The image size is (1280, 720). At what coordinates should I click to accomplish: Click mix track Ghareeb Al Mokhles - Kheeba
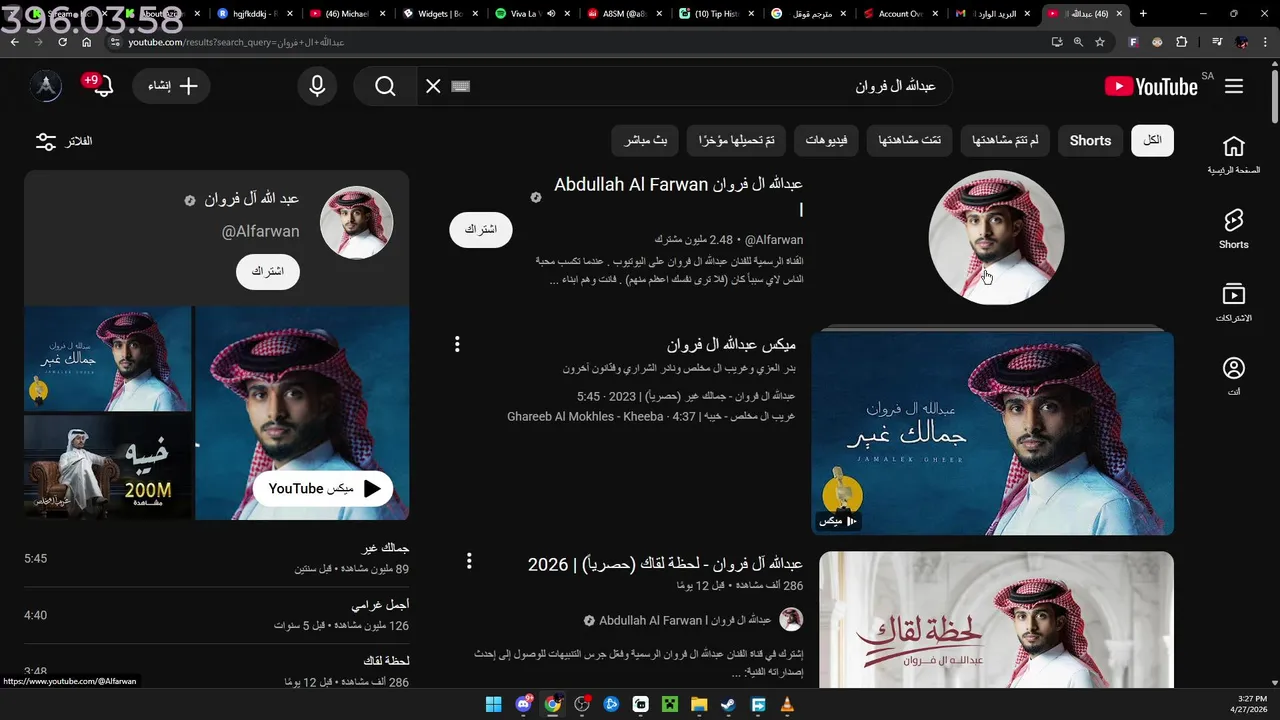(651, 416)
